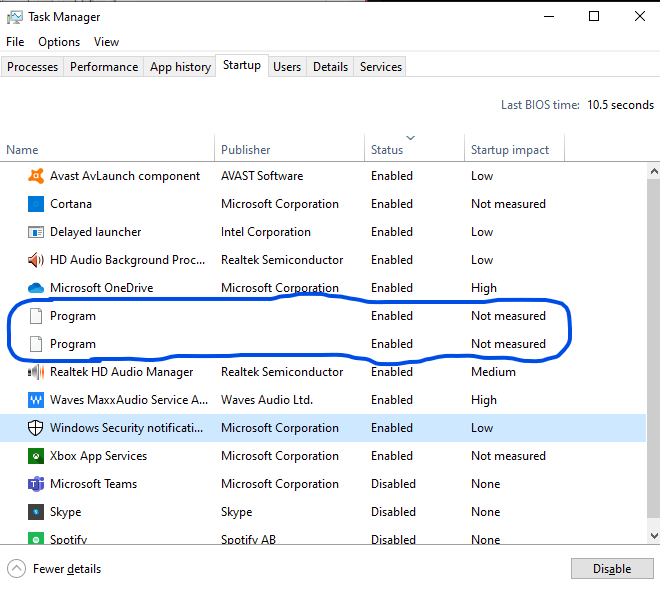The height and width of the screenshot is (590, 660).
Task: Click the second Program blank file icon
Action: click(x=36, y=344)
